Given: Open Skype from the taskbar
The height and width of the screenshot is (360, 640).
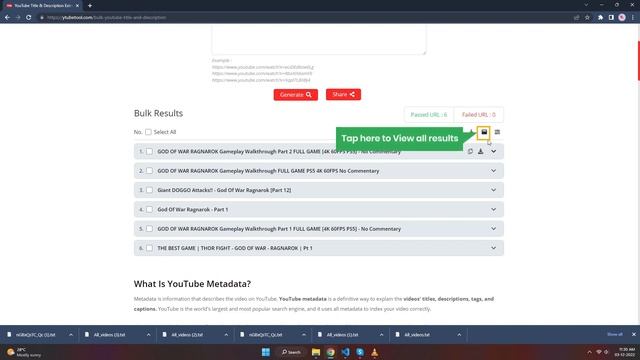Looking at the screenshot, I should [360, 352].
